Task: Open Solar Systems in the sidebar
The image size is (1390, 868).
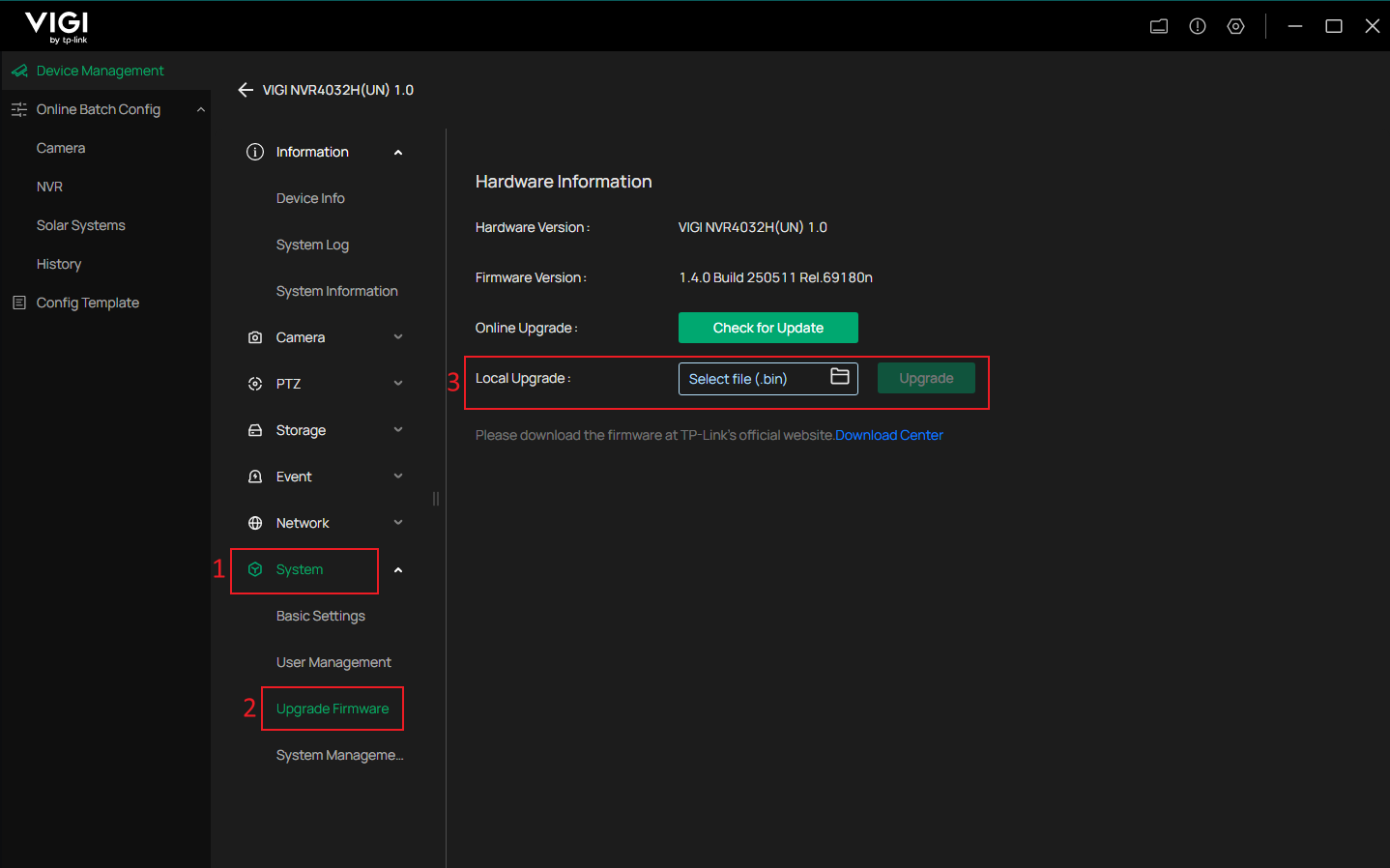Action: coord(80,224)
